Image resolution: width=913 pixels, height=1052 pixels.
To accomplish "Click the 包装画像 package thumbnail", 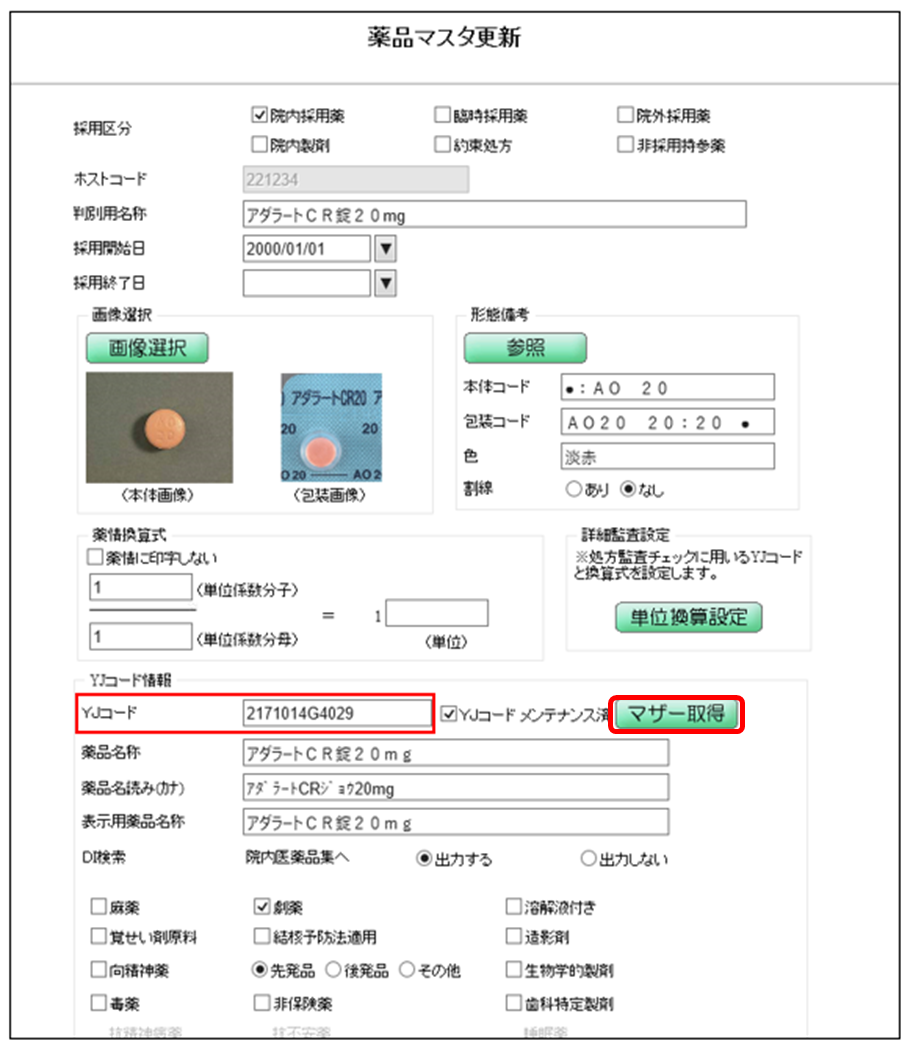I will pos(331,428).
